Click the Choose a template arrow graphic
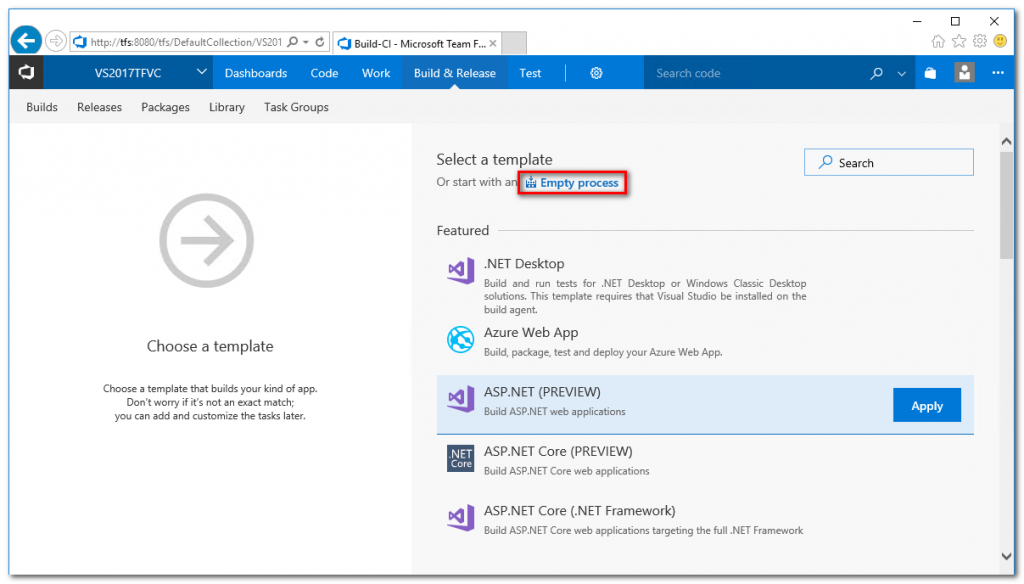 click(x=206, y=240)
